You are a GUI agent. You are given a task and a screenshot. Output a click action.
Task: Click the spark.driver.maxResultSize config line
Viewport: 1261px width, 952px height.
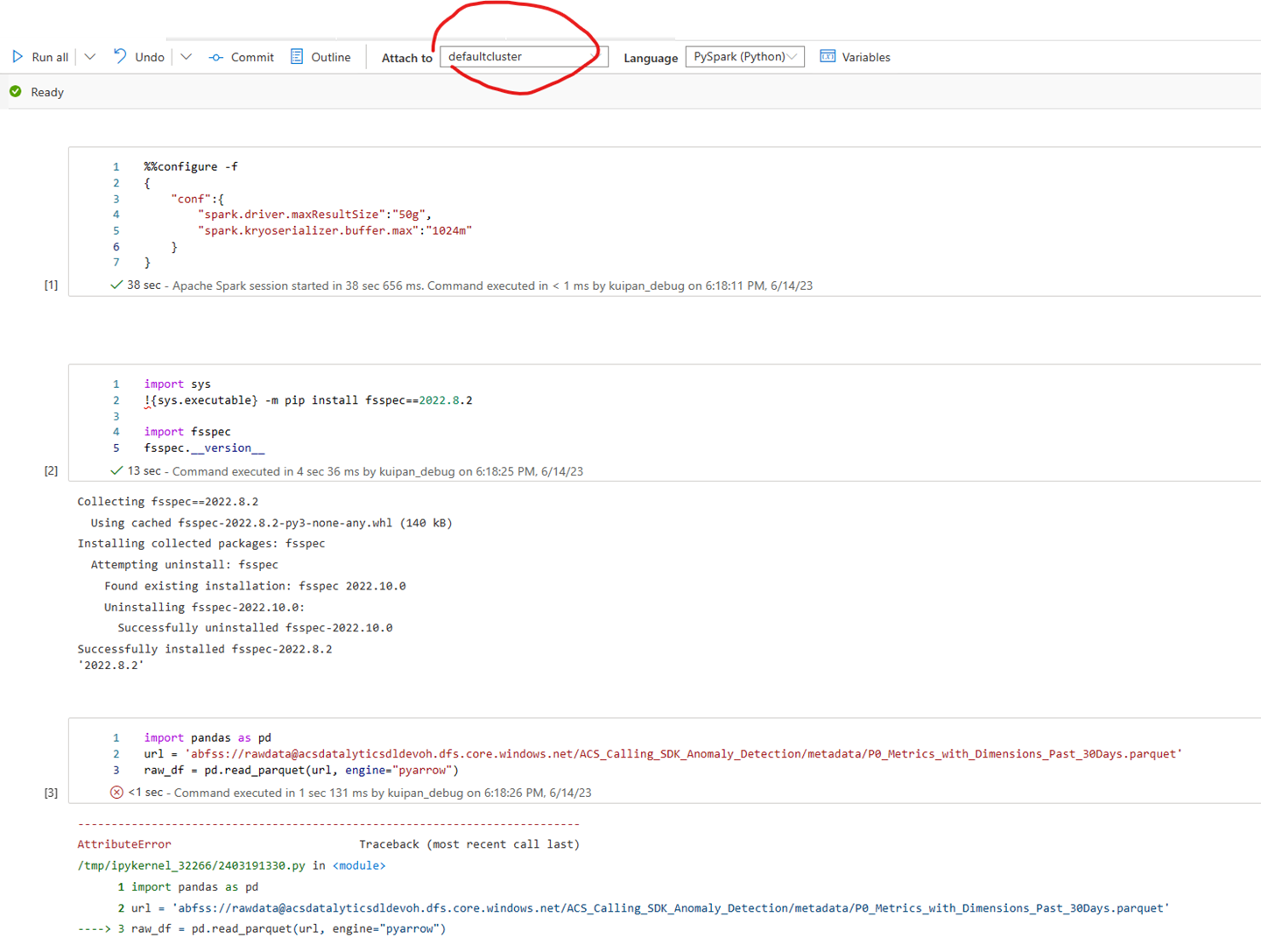point(314,214)
